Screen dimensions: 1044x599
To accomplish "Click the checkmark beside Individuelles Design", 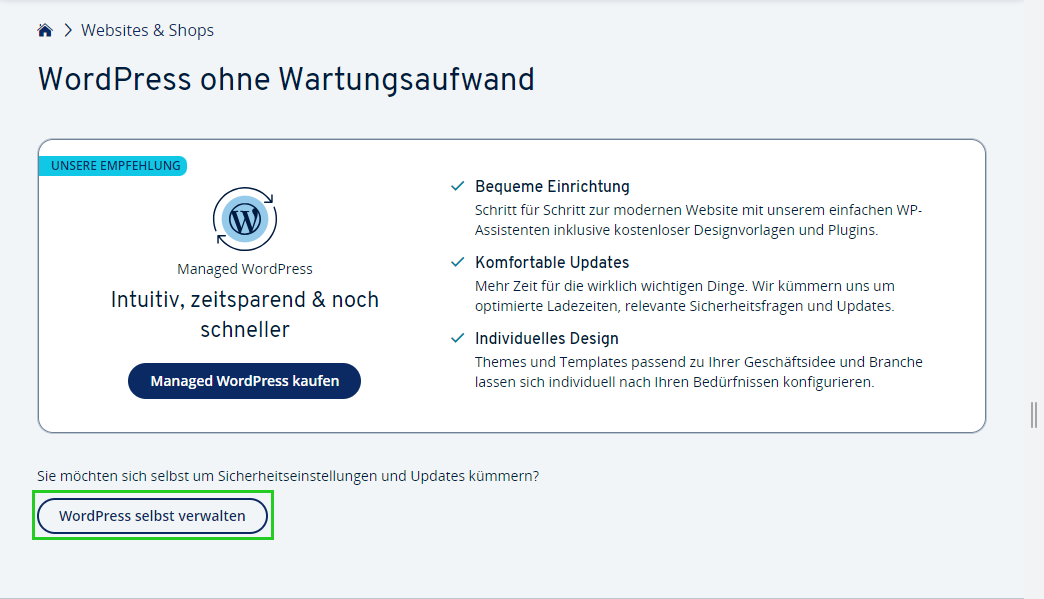I will tap(458, 337).
